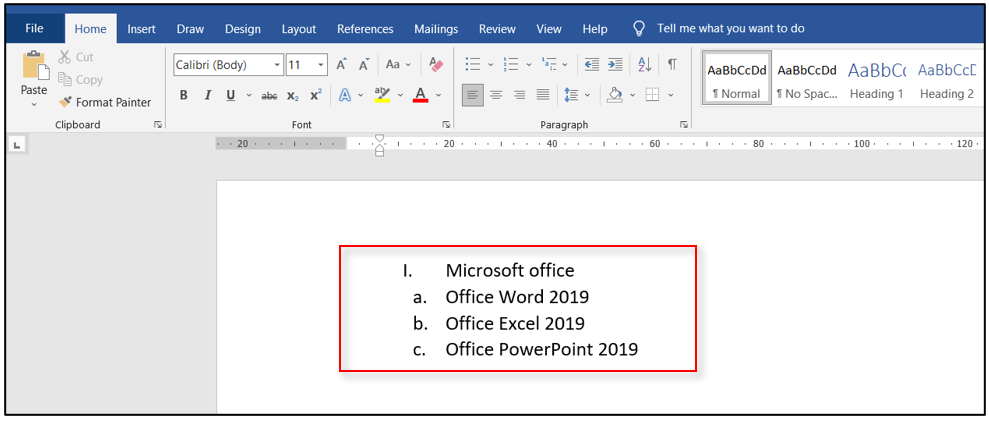Apply paragraph shading bucket
Image resolution: width=989 pixels, height=423 pixels.
(x=614, y=95)
